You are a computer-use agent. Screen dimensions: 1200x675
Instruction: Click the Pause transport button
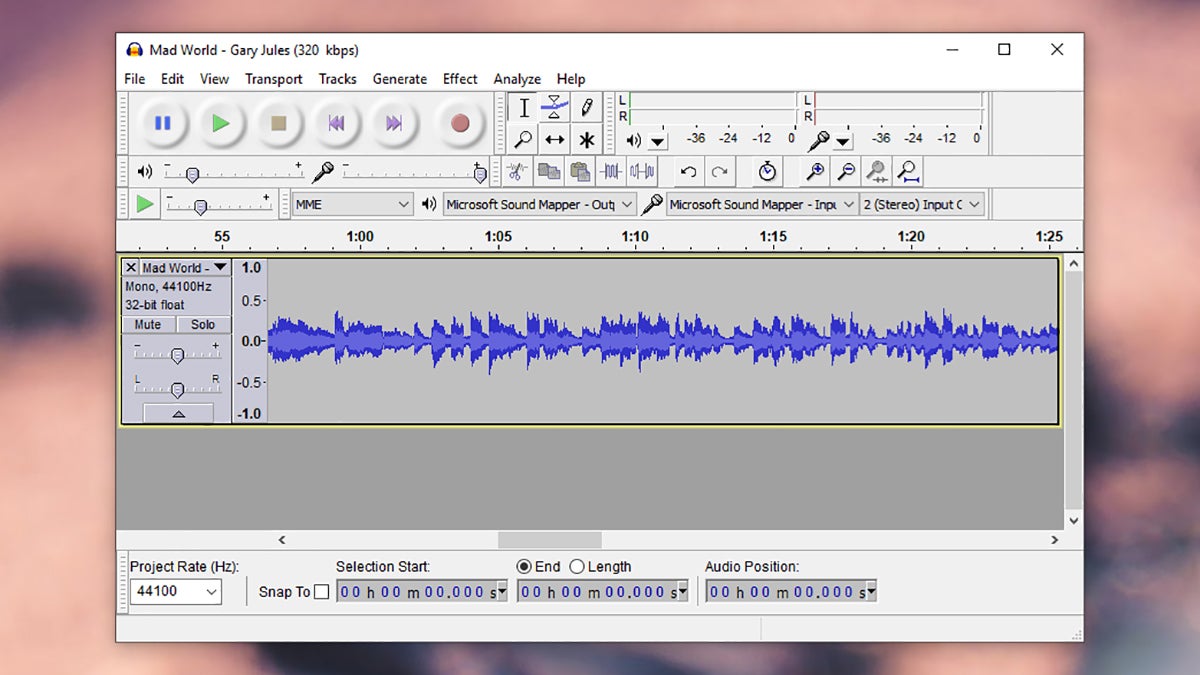tap(162, 123)
